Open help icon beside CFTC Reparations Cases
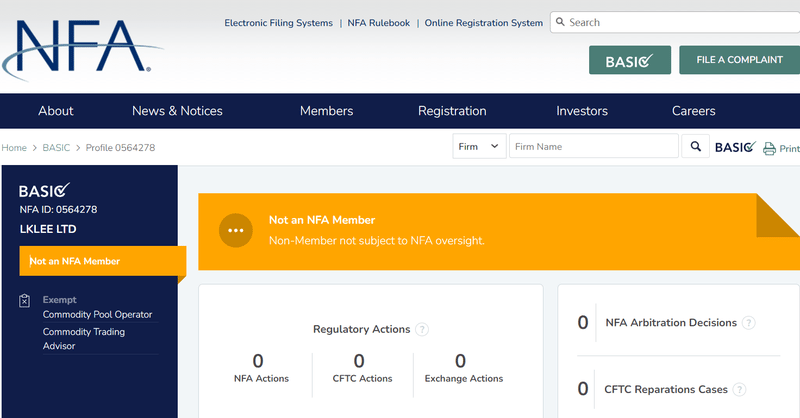Screen dimensions: 800x418 (738, 389)
